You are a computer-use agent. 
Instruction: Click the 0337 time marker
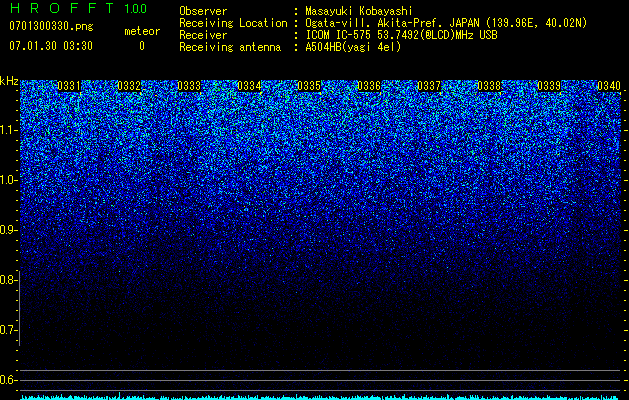[429, 86]
